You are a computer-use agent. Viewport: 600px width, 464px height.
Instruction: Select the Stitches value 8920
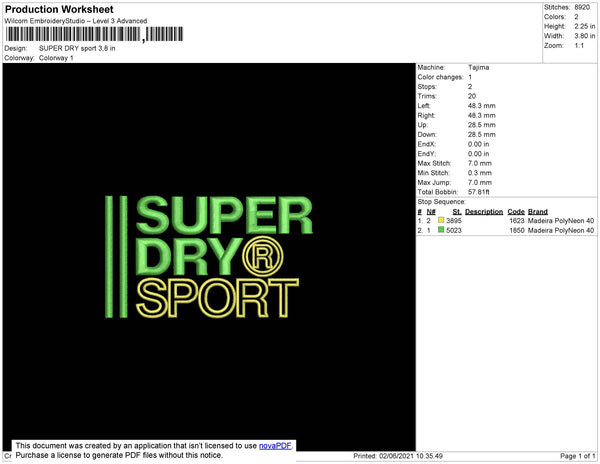582,7
